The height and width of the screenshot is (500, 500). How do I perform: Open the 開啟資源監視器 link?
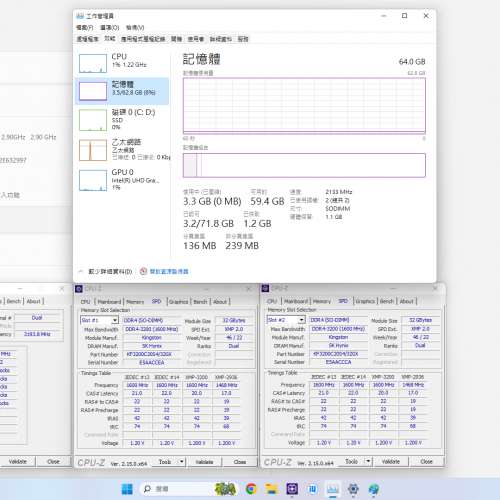pyautogui.click(x=169, y=271)
